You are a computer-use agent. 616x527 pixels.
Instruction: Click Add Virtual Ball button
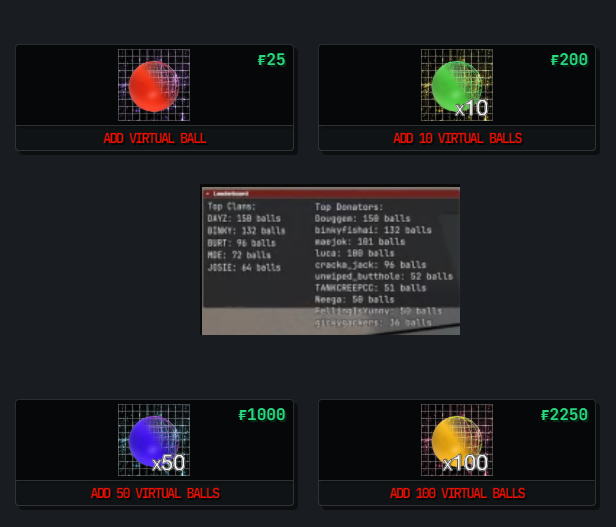154,138
